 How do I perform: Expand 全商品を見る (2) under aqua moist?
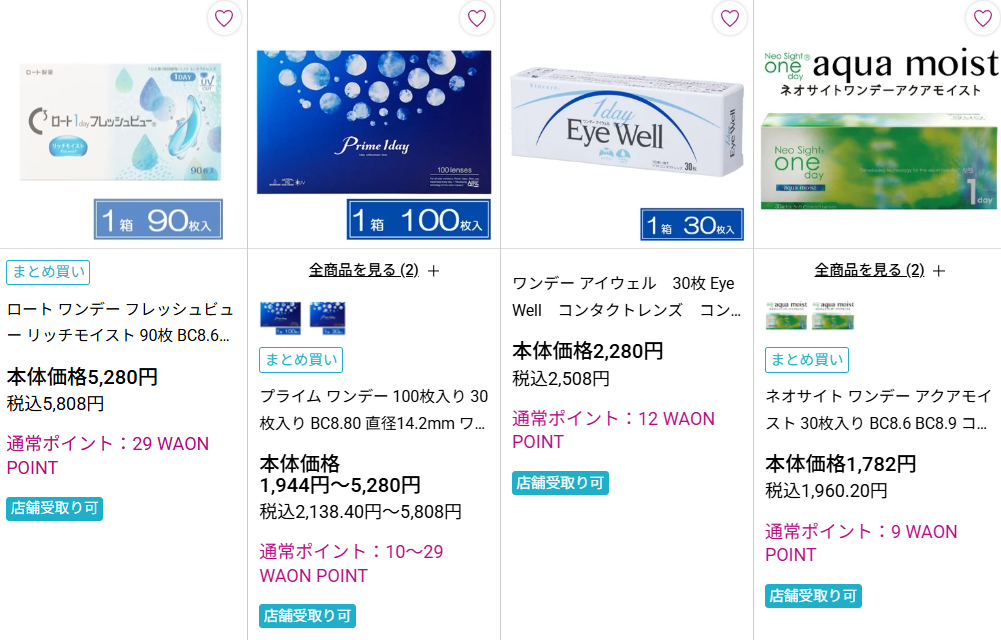coord(869,271)
